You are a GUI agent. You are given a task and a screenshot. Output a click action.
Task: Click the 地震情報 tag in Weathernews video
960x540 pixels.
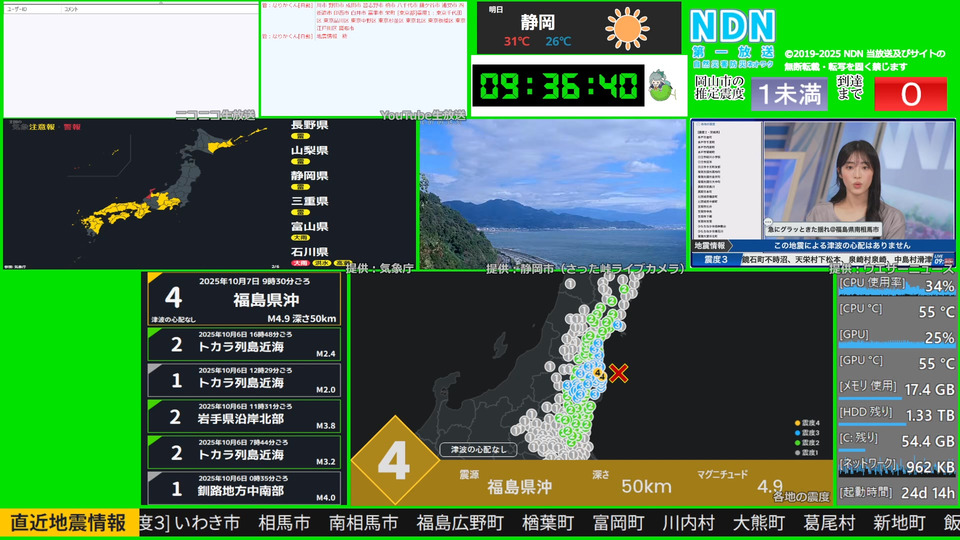[x=710, y=246]
